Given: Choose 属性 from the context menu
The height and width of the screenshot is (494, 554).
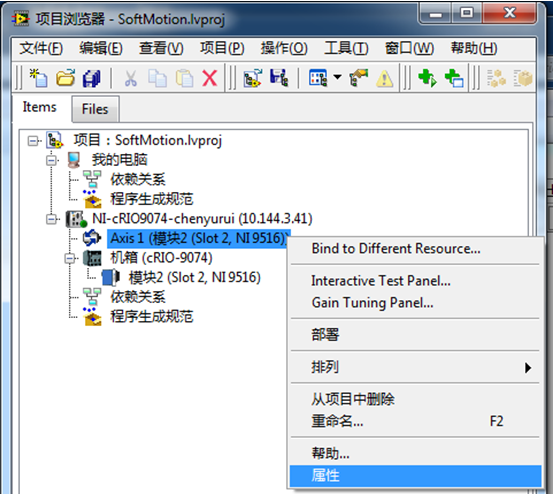Looking at the screenshot, I should click(x=416, y=476).
